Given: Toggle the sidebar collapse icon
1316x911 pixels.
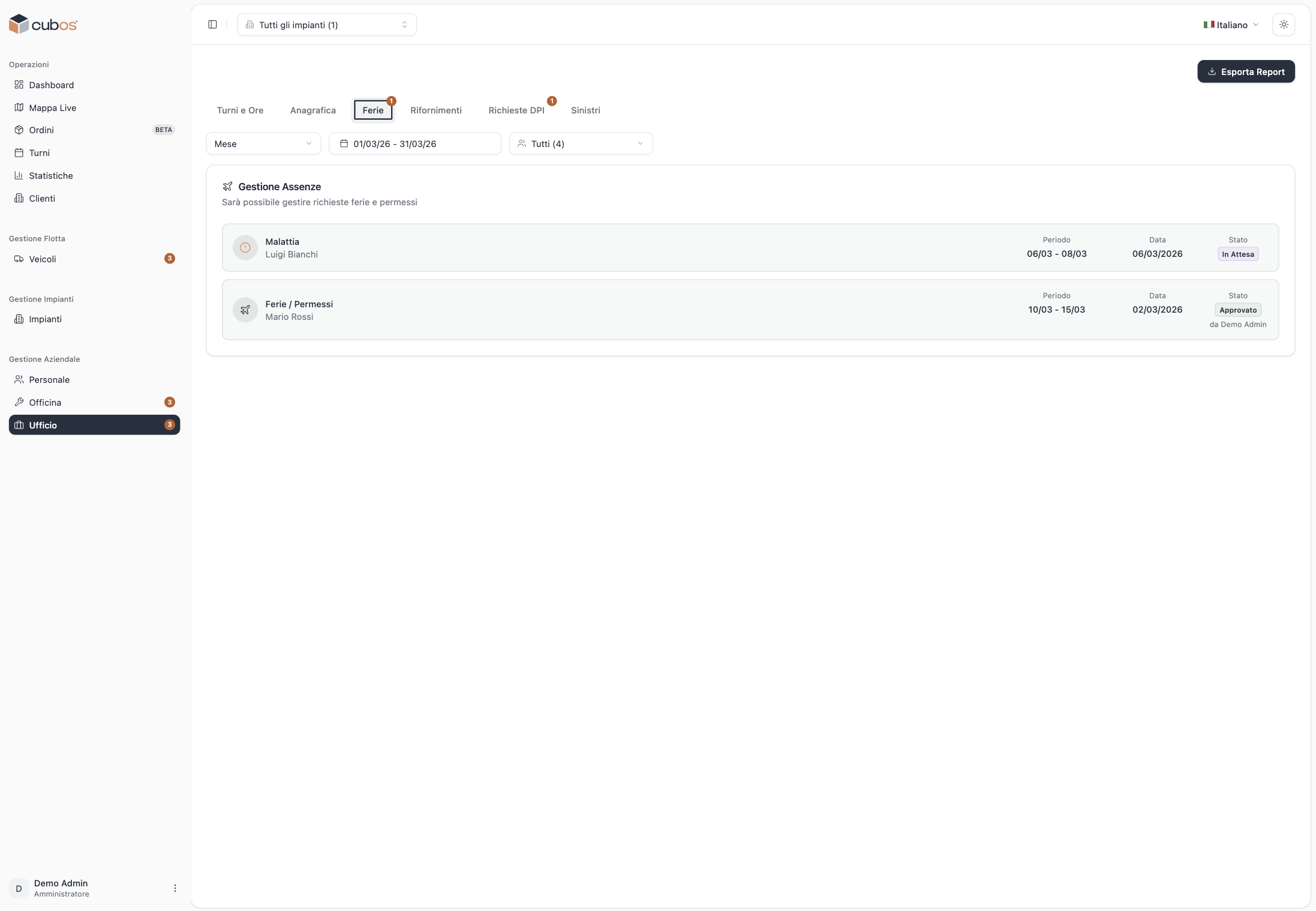Looking at the screenshot, I should point(212,25).
